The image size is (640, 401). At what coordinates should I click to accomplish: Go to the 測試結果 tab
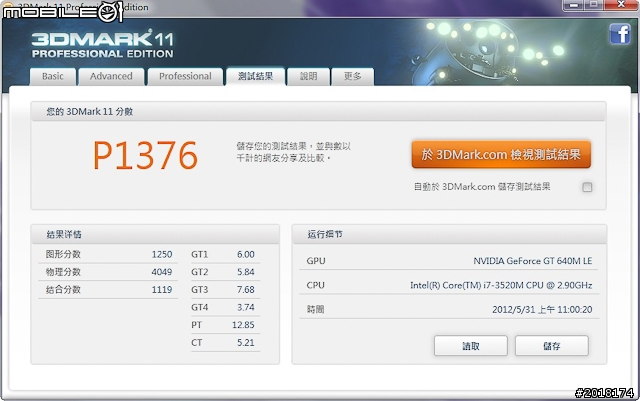(253, 76)
